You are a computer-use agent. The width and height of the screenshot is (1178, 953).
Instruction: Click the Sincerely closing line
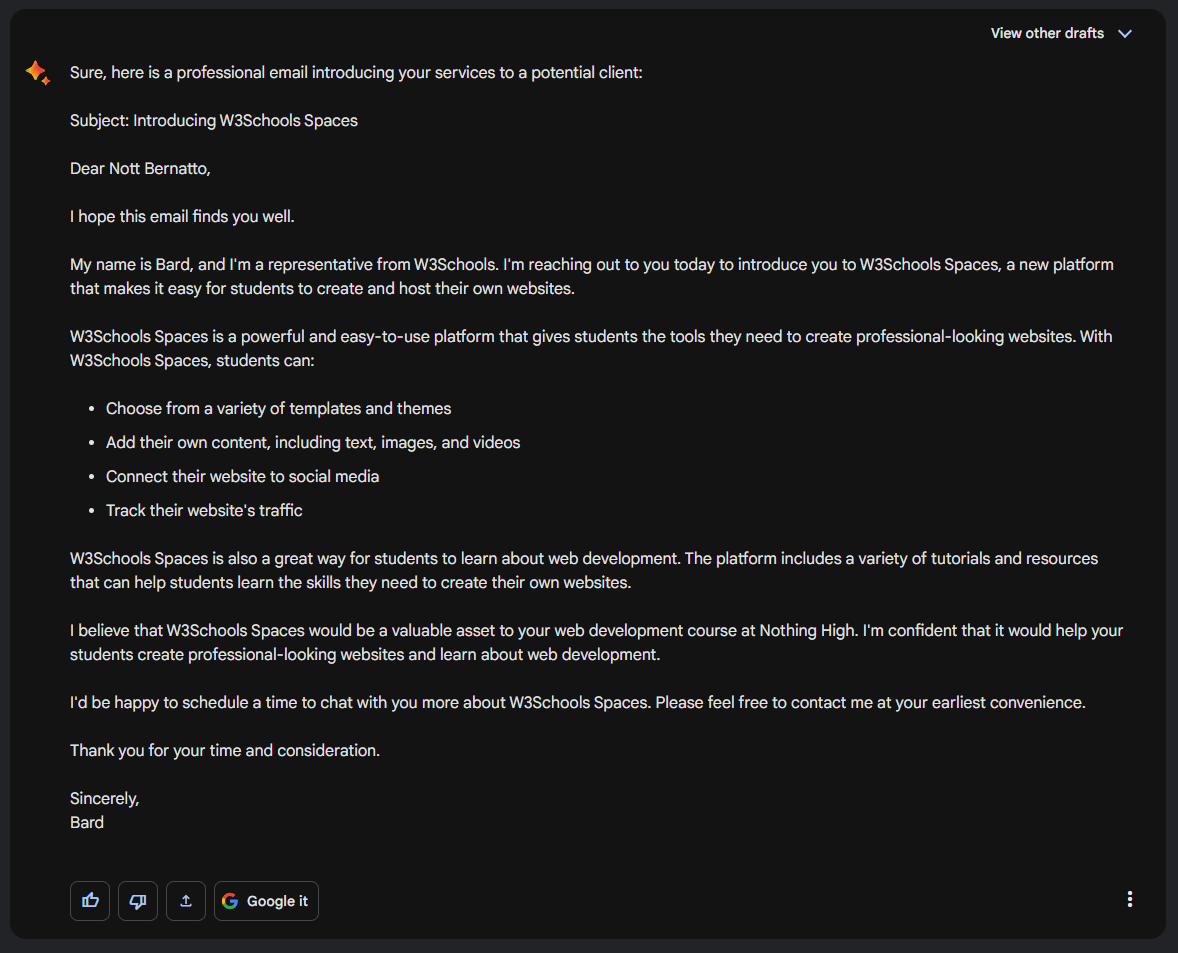tap(104, 799)
